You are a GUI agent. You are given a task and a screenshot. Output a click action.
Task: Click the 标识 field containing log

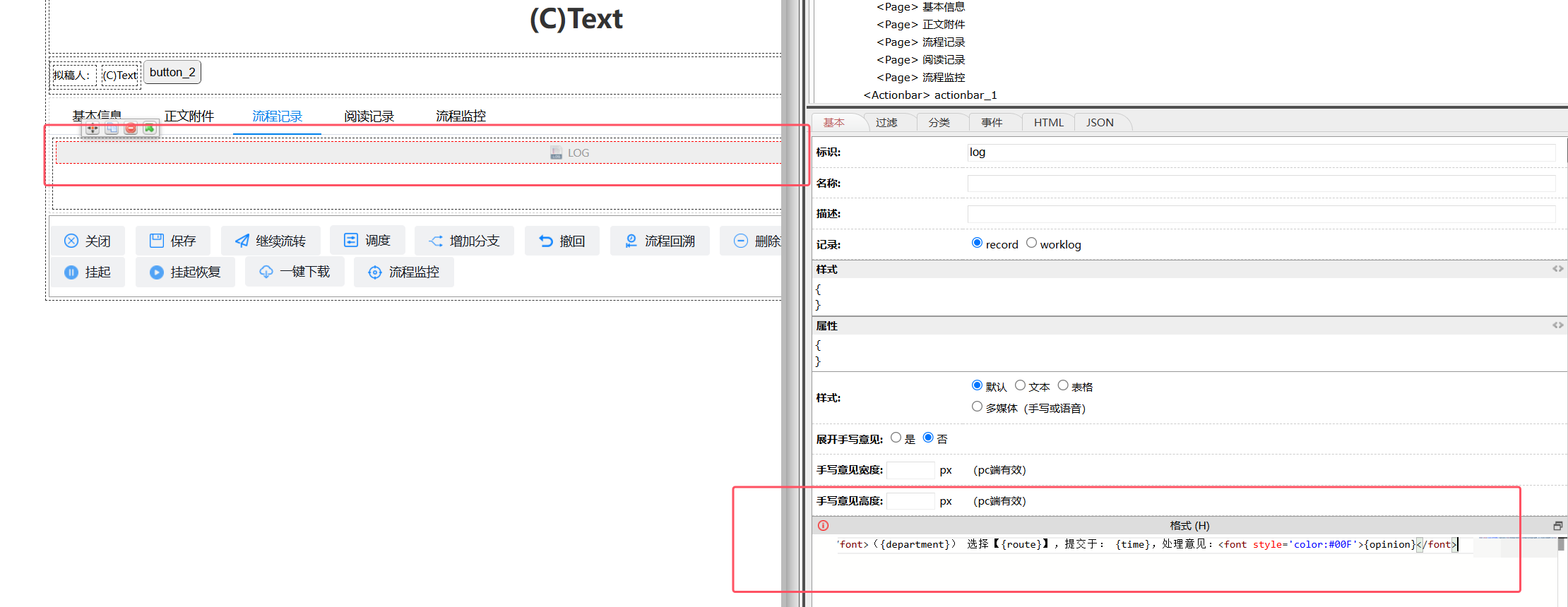pos(1261,152)
